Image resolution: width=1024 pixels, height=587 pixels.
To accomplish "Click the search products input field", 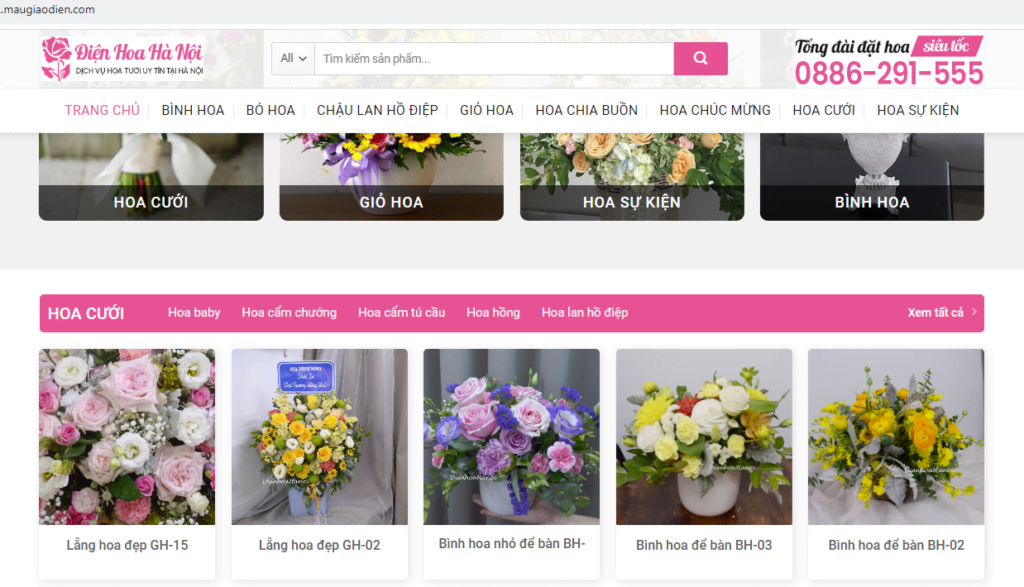I will pyautogui.click(x=490, y=59).
